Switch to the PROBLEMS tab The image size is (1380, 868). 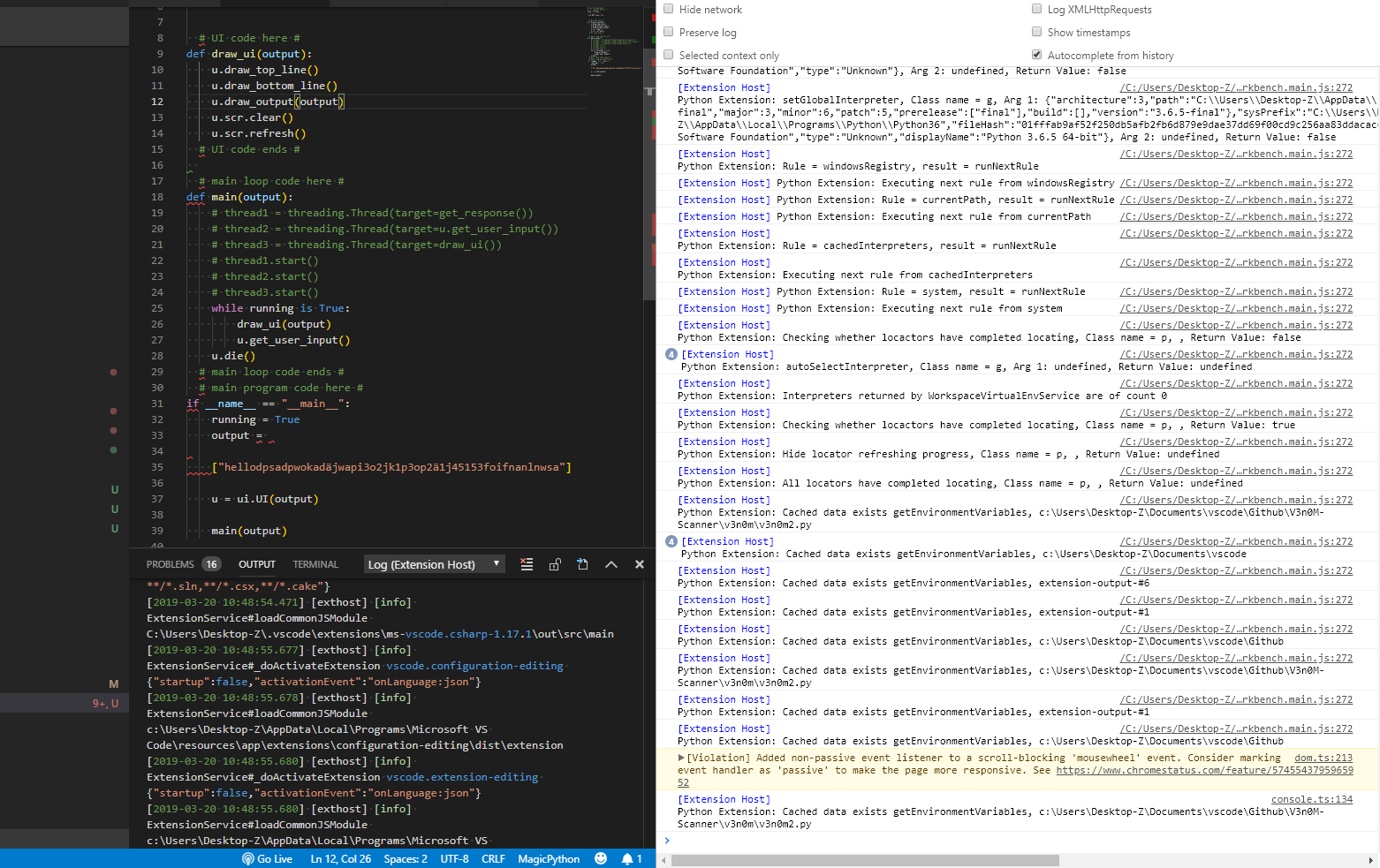pos(171,564)
